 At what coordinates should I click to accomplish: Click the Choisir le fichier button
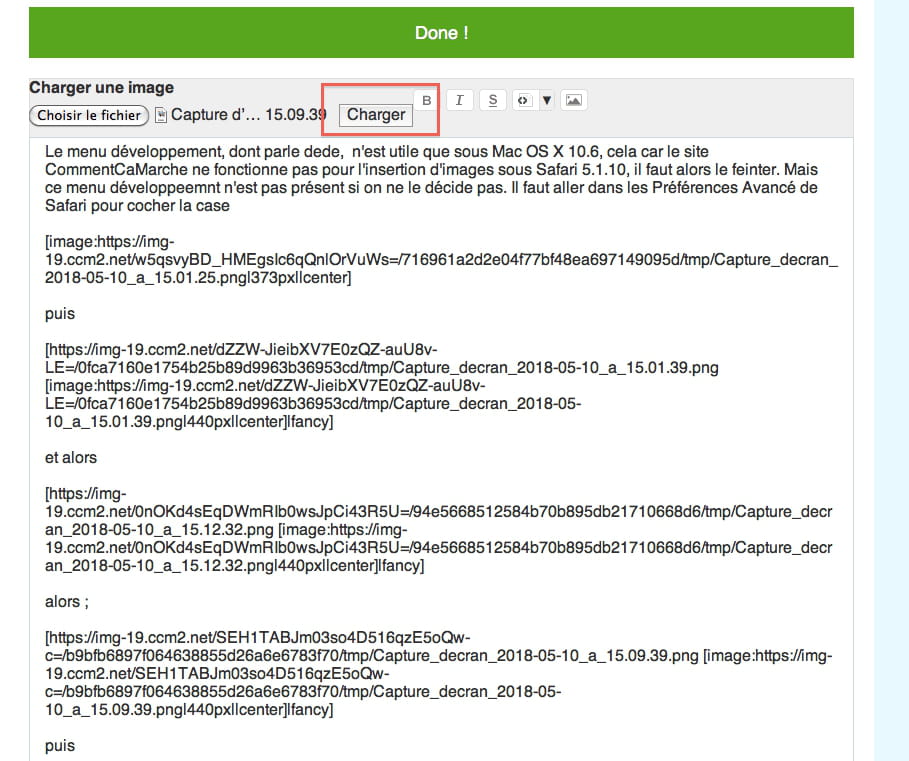click(89, 115)
